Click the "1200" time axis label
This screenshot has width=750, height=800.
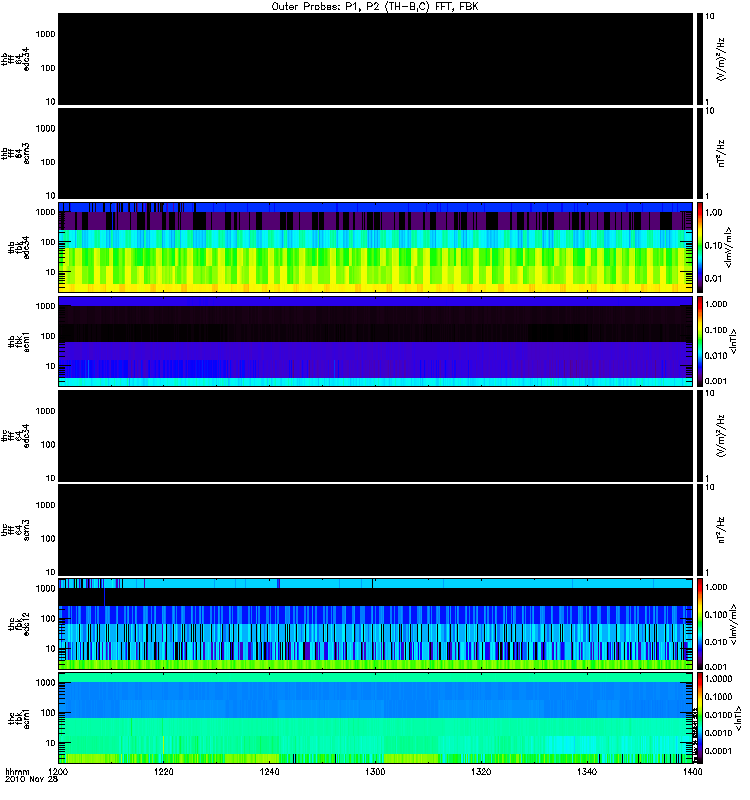[x=58, y=771]
